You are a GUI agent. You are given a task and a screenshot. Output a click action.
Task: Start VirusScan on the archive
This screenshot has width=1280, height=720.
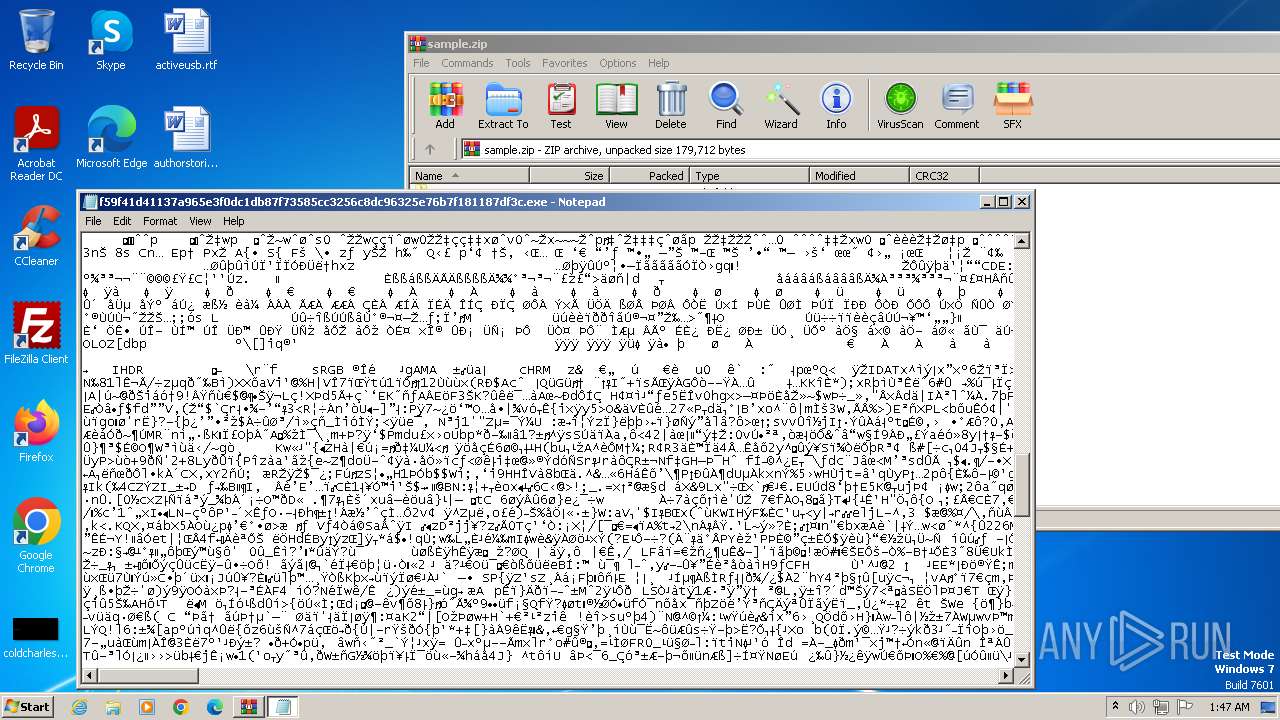pyautogui.click(x=900, y=106)
